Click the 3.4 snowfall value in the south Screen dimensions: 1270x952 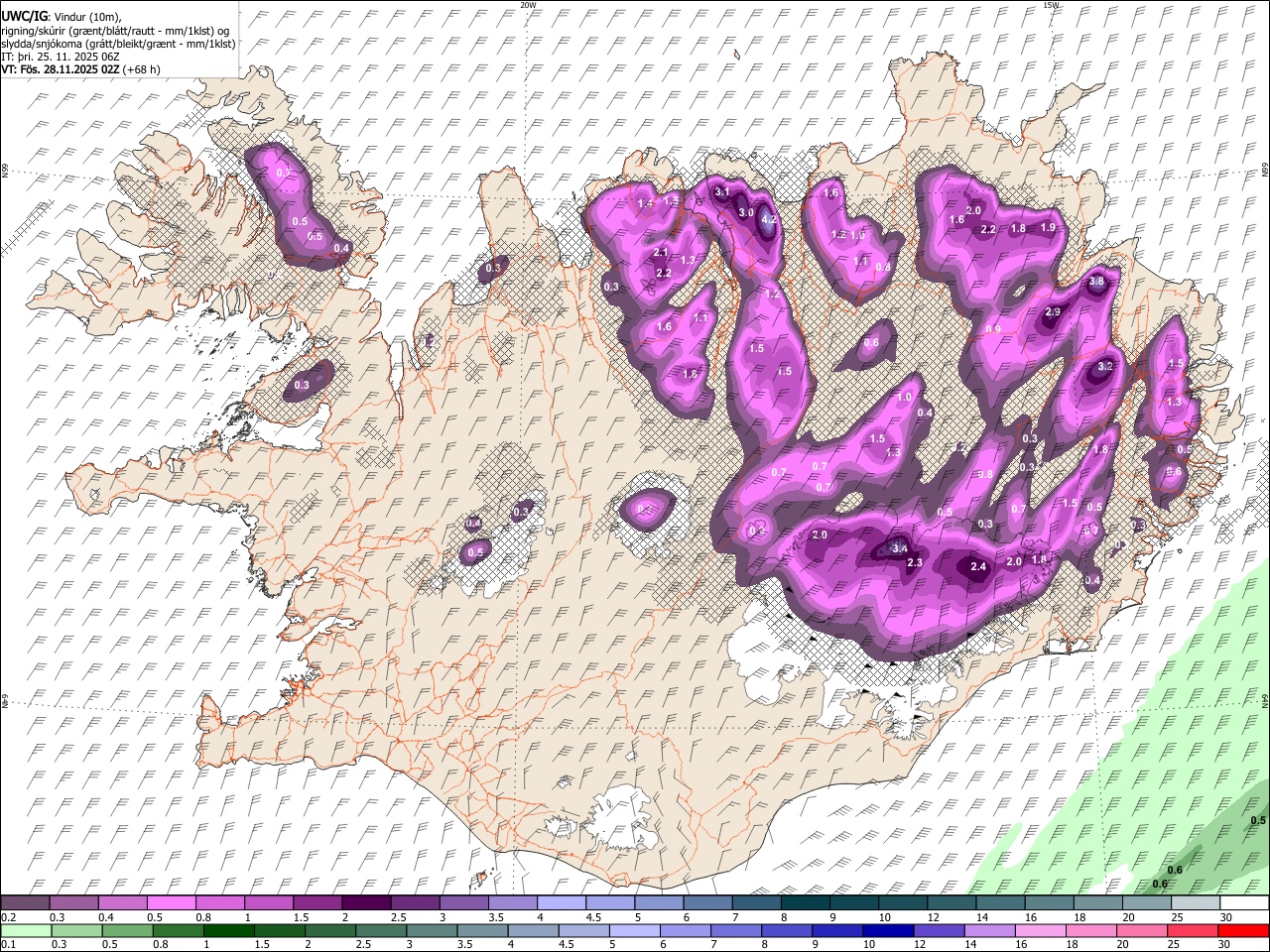[900, 547]
